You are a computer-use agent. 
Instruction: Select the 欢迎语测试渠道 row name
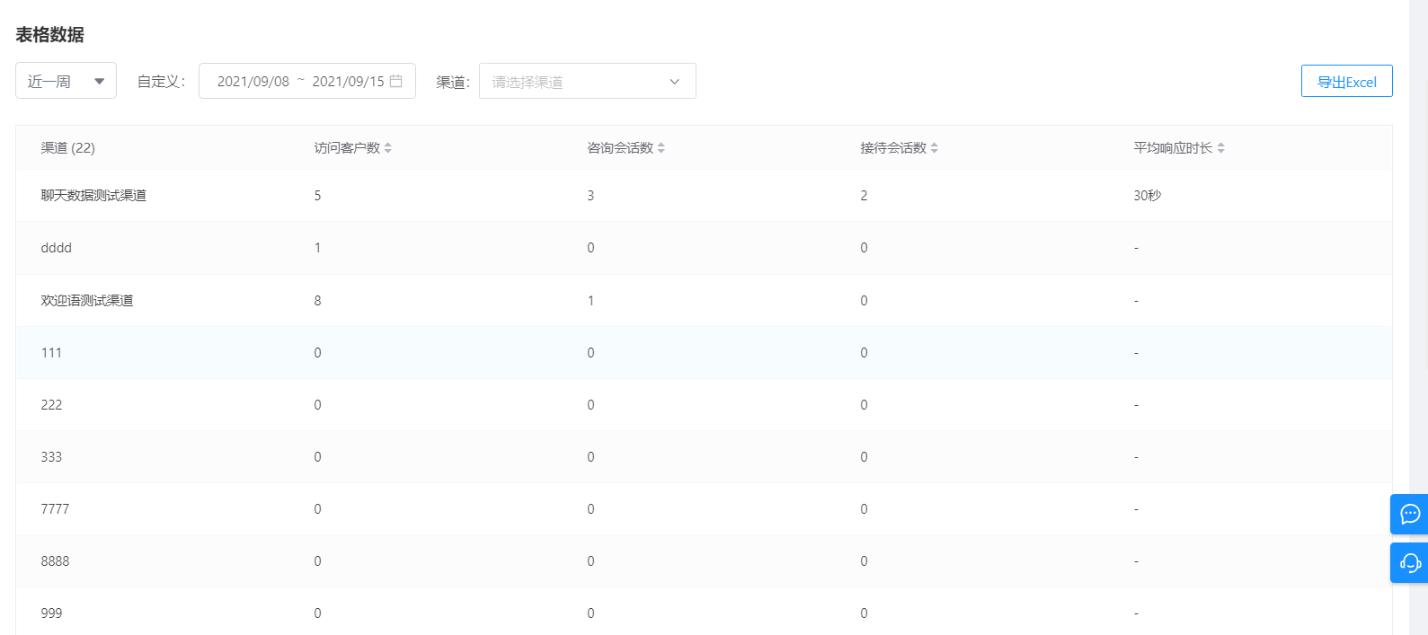87,300
